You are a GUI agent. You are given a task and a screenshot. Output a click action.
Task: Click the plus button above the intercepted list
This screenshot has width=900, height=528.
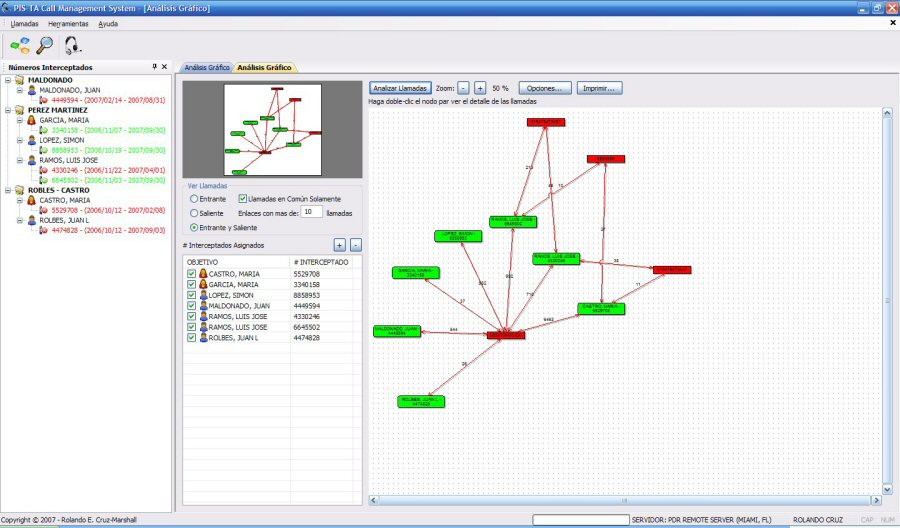[x=339, y=245]
